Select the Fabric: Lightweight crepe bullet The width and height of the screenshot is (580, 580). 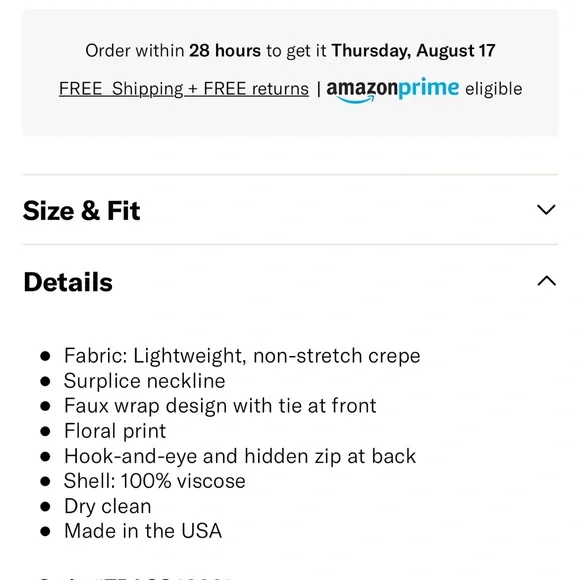click(242, 356)
